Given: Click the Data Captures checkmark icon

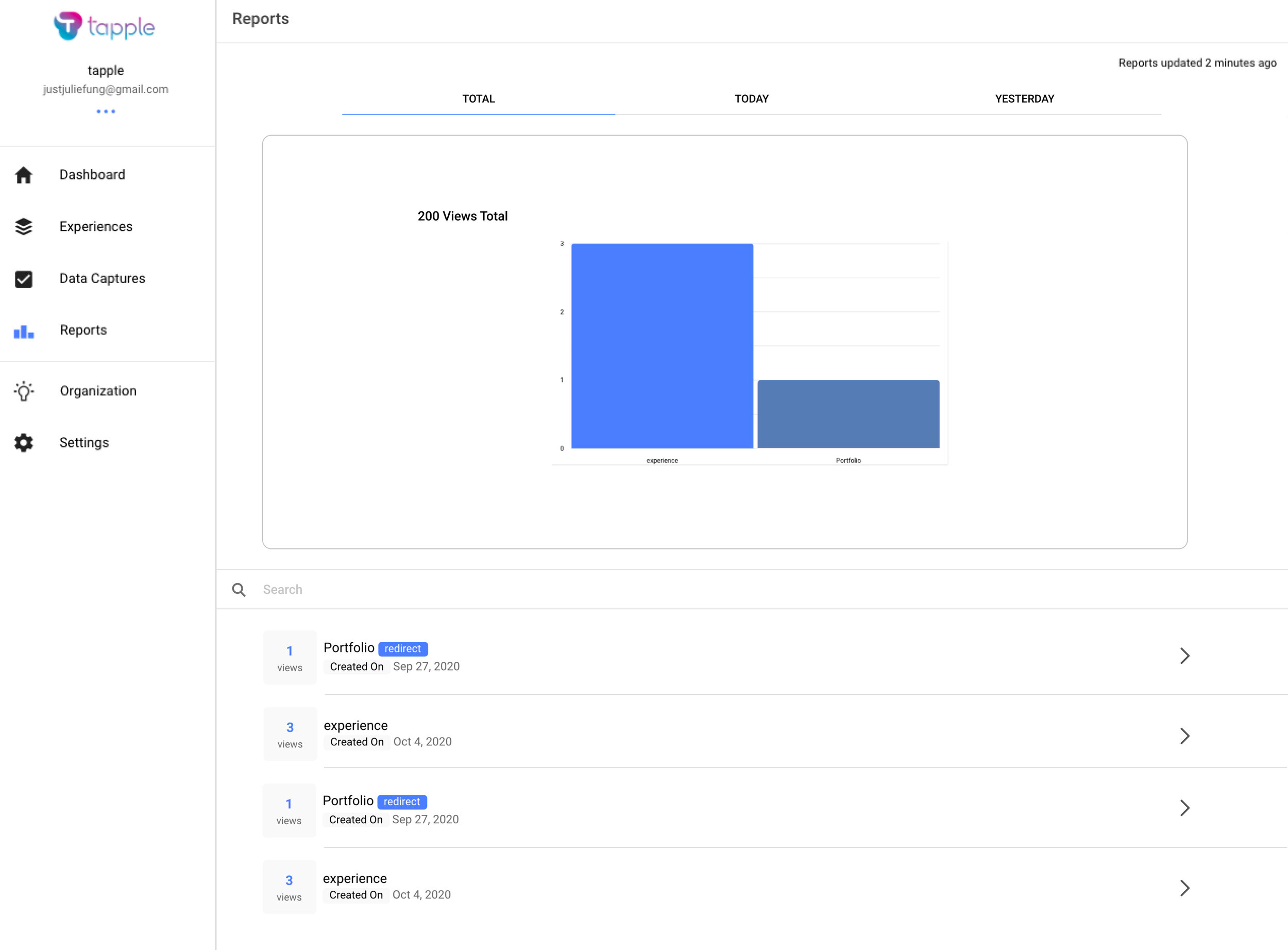Looking at the screenshot, I should (x=24, y=279).
